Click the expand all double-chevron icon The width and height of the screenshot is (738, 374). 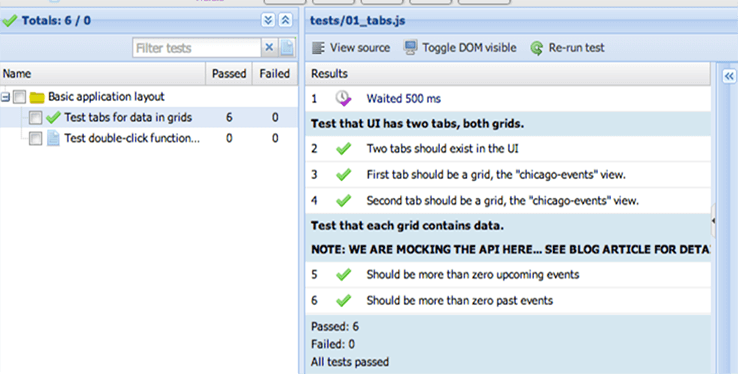pos(268,20)
